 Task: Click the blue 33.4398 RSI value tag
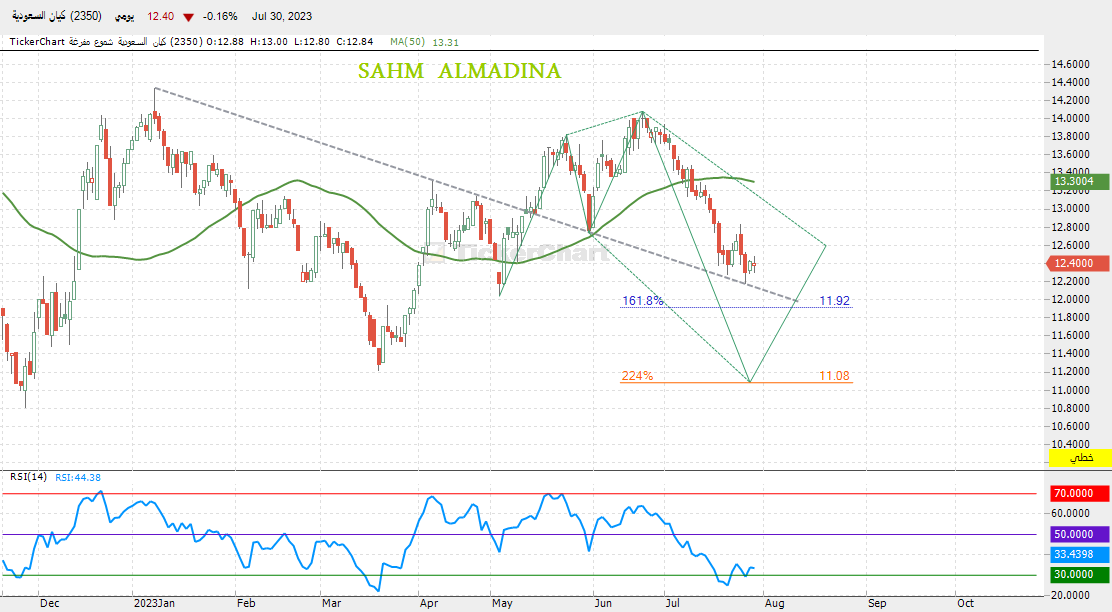coord(1079,555)
